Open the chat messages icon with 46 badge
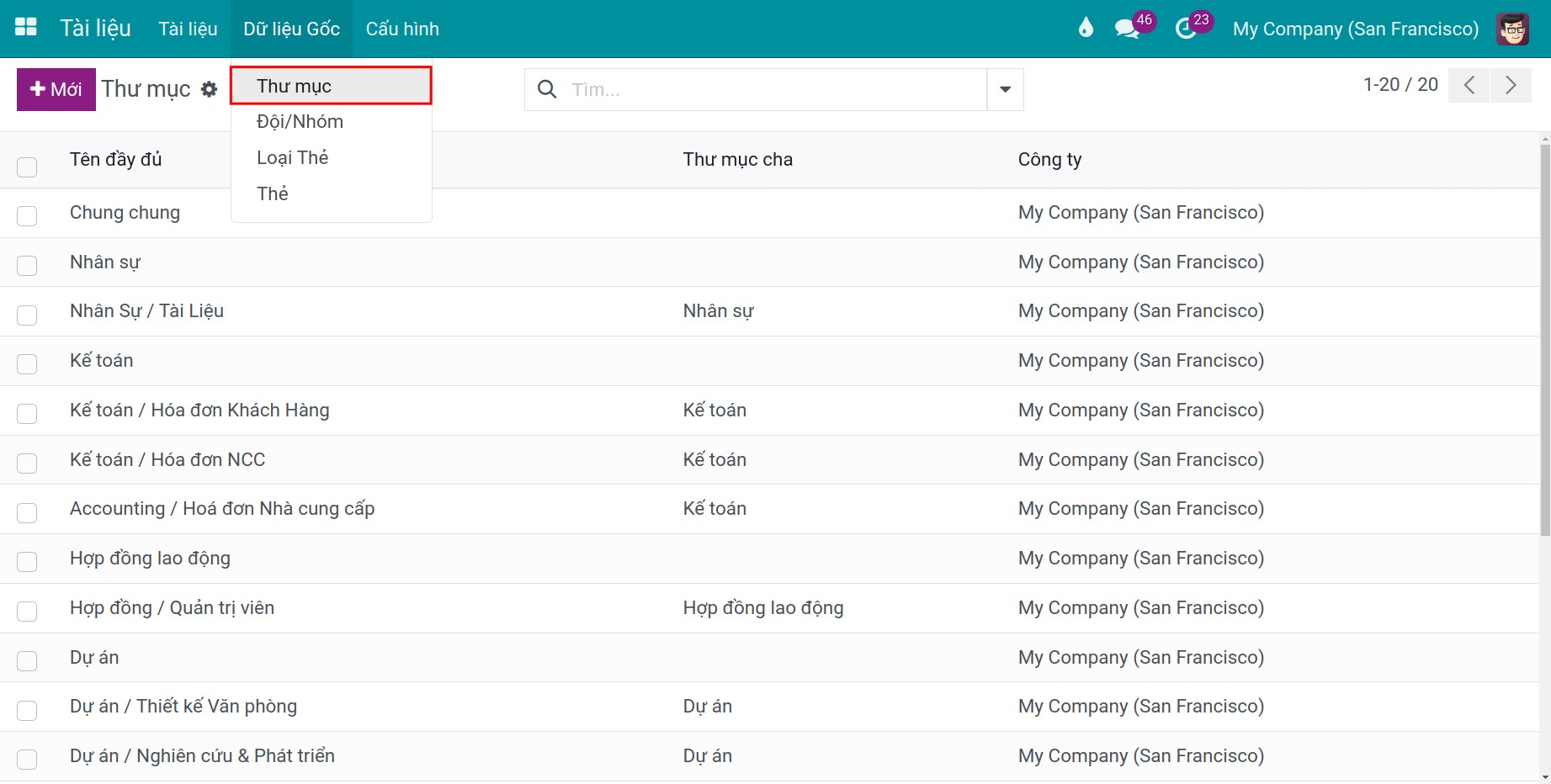 tap(1127, 29)
